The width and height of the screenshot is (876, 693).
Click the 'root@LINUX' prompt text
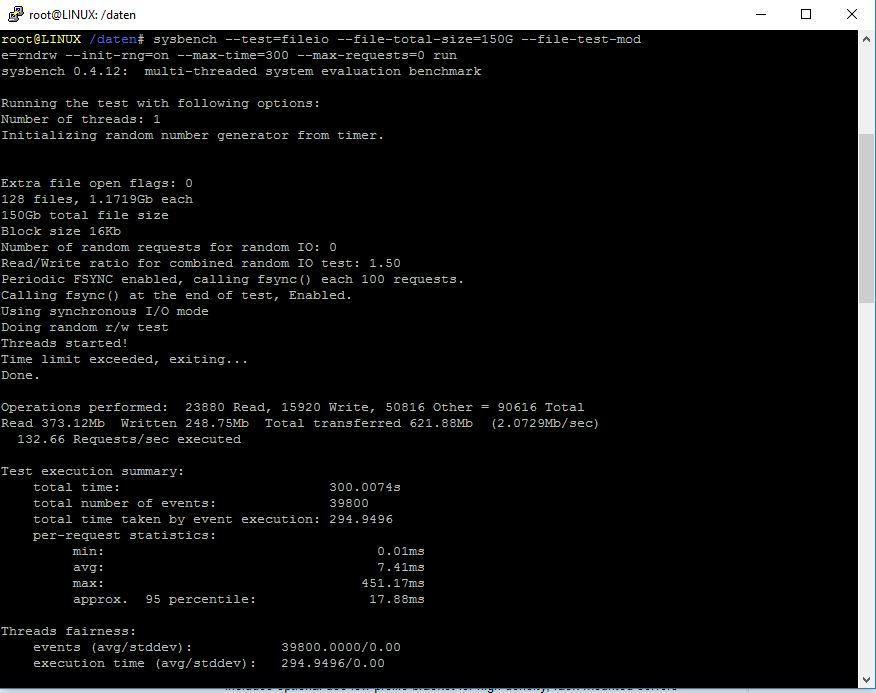coord(41,40)
